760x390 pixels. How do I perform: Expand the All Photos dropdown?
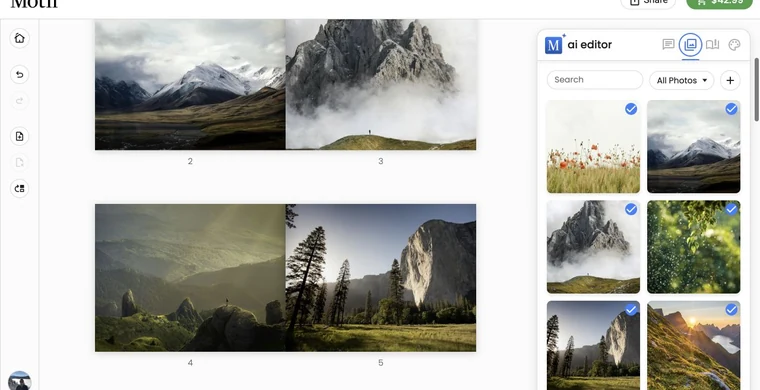tap(681, 80)
